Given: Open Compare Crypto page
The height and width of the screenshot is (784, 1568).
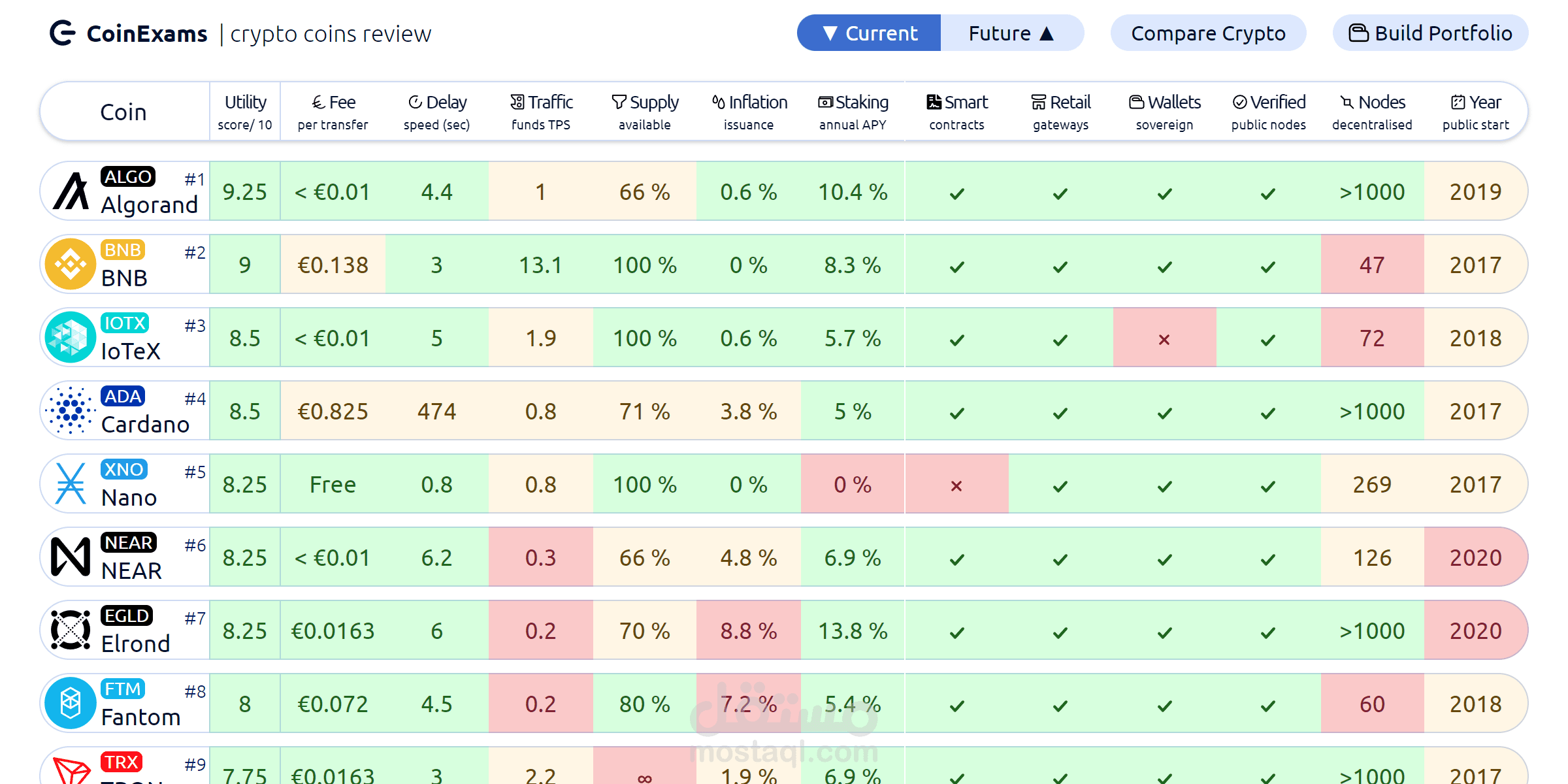Looking at the screenshot, I should [1208, 33].
